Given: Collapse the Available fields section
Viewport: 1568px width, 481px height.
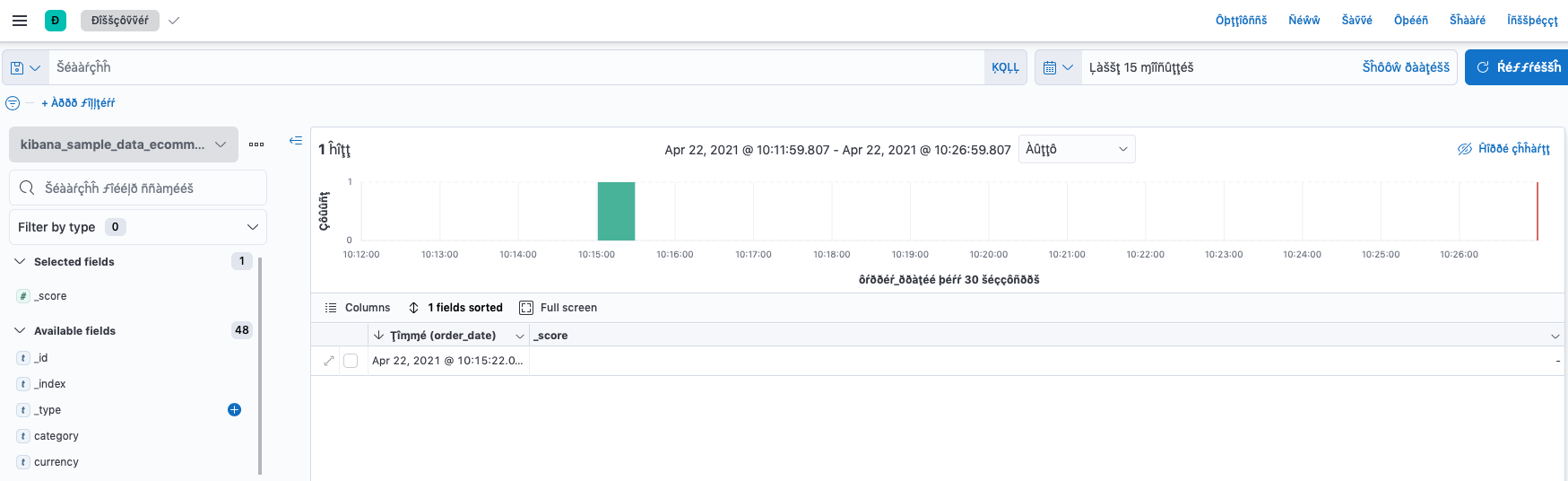Looking at the screenshot, I should (20, 330).
